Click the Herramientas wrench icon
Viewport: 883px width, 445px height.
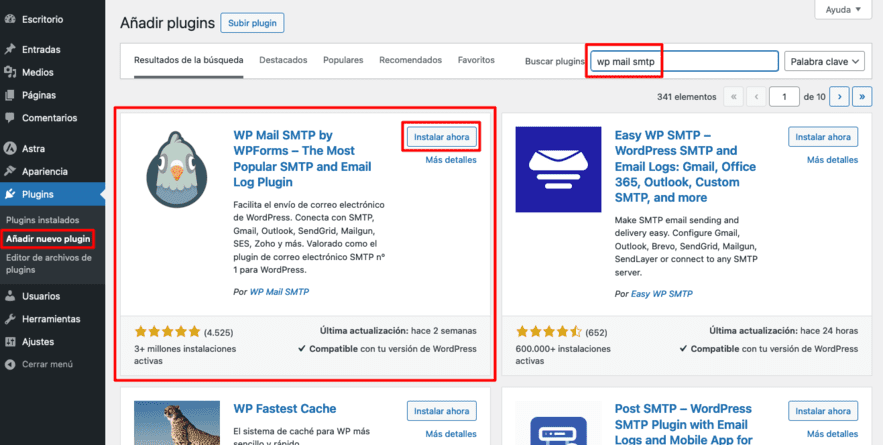tap(10, 319)
